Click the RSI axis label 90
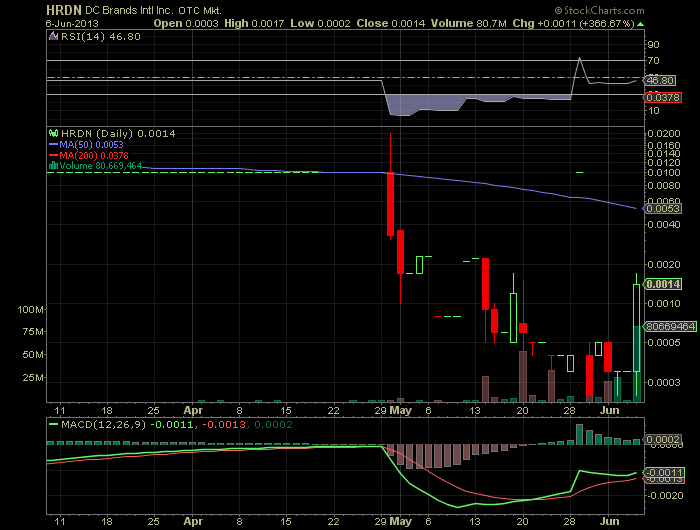The image size is (700, 530). coord(653,45)
